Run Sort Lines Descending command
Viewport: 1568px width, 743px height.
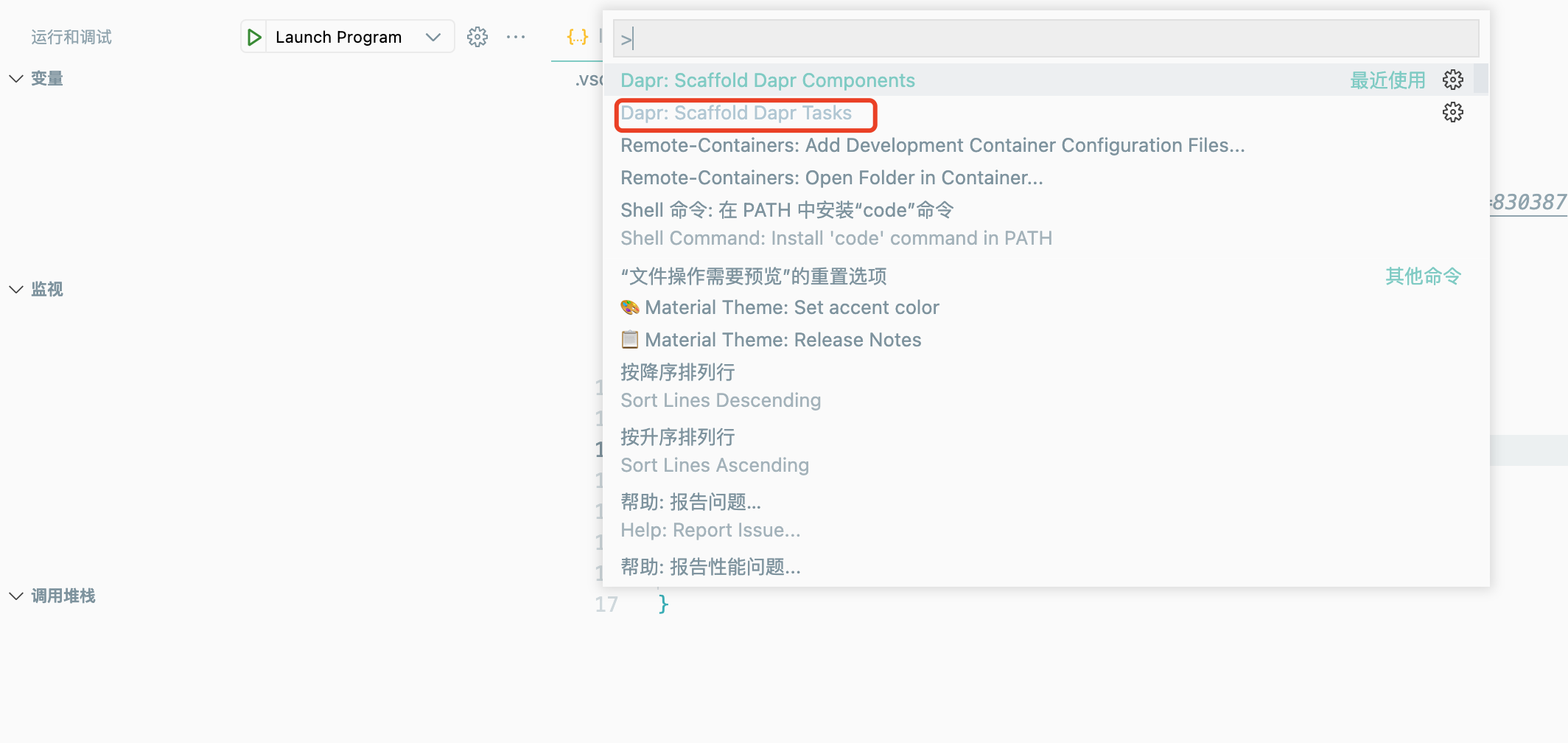[x=720, y=386]
